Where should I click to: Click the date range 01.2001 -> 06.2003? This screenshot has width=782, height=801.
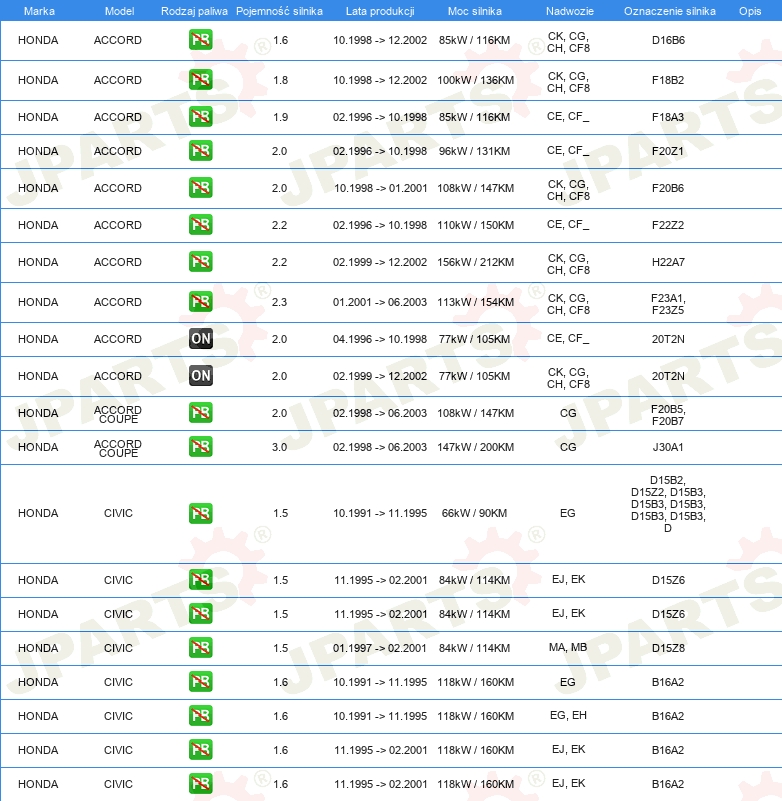[x=380, y=302]
